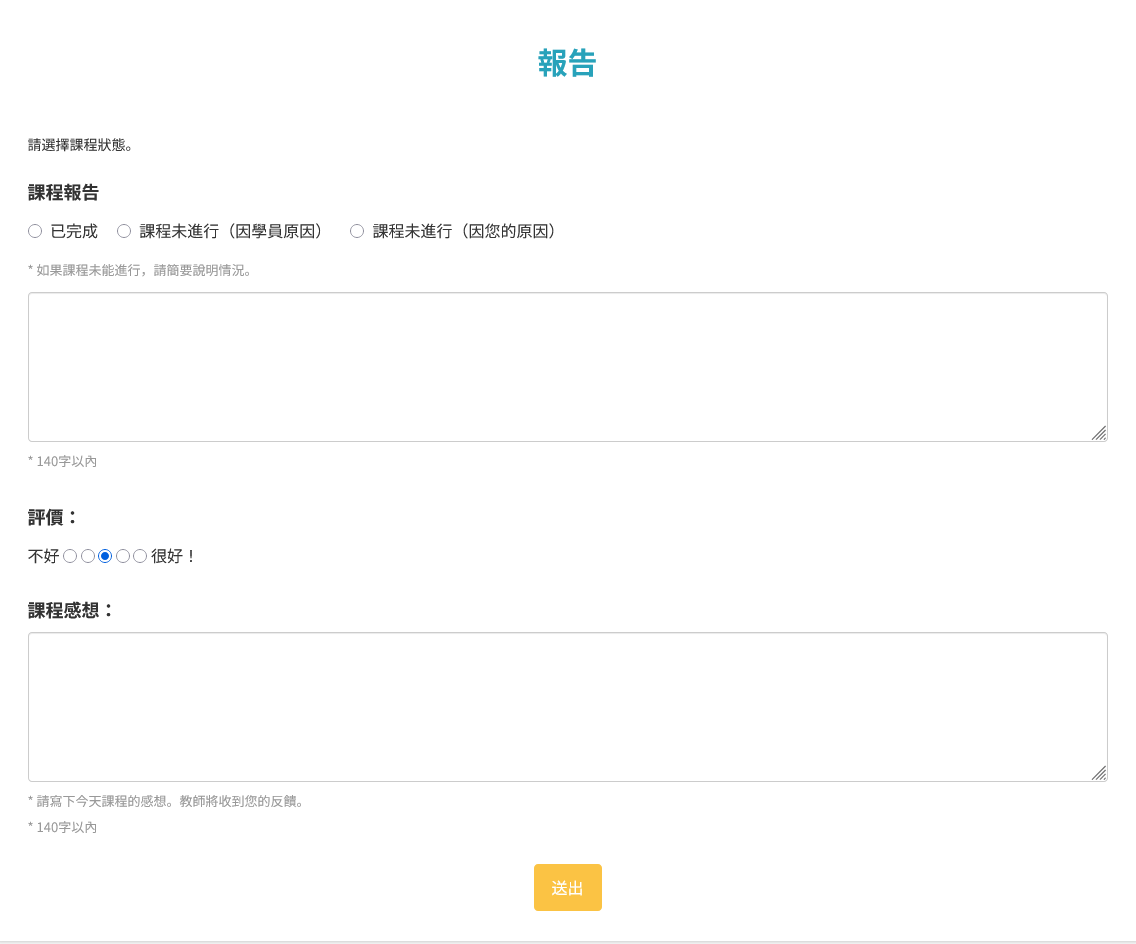
Task: Click the 140字以內 hint under the first textarea
Action: tap(61, 461)
